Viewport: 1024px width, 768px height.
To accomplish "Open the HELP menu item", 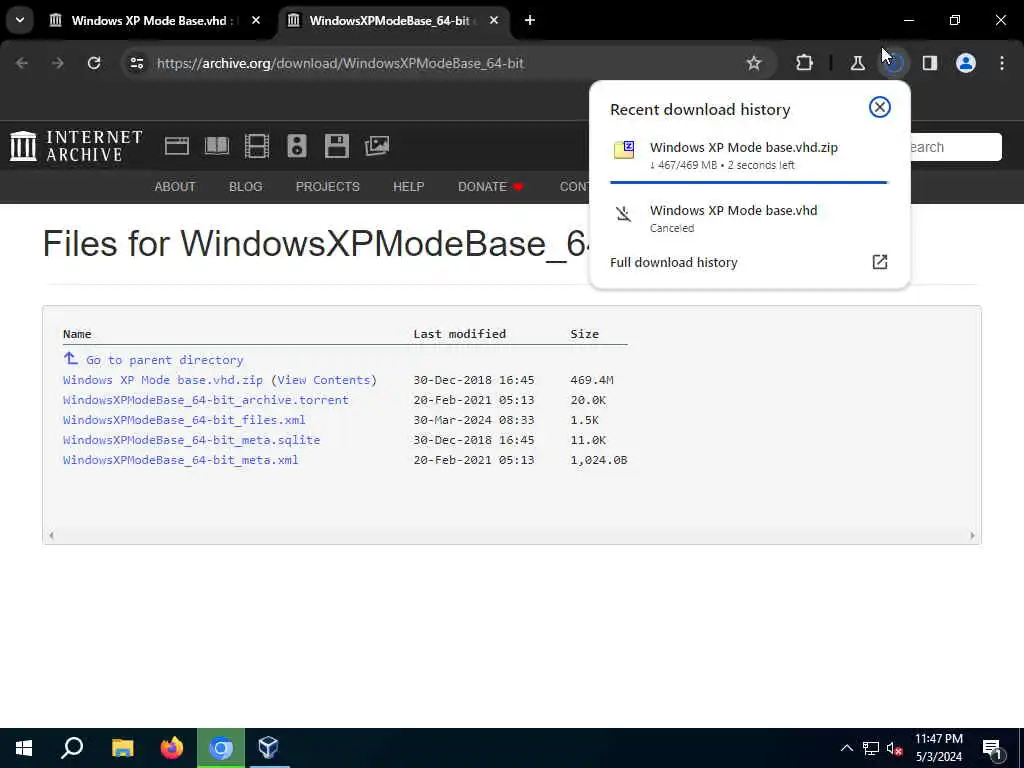I will (408, 187).
